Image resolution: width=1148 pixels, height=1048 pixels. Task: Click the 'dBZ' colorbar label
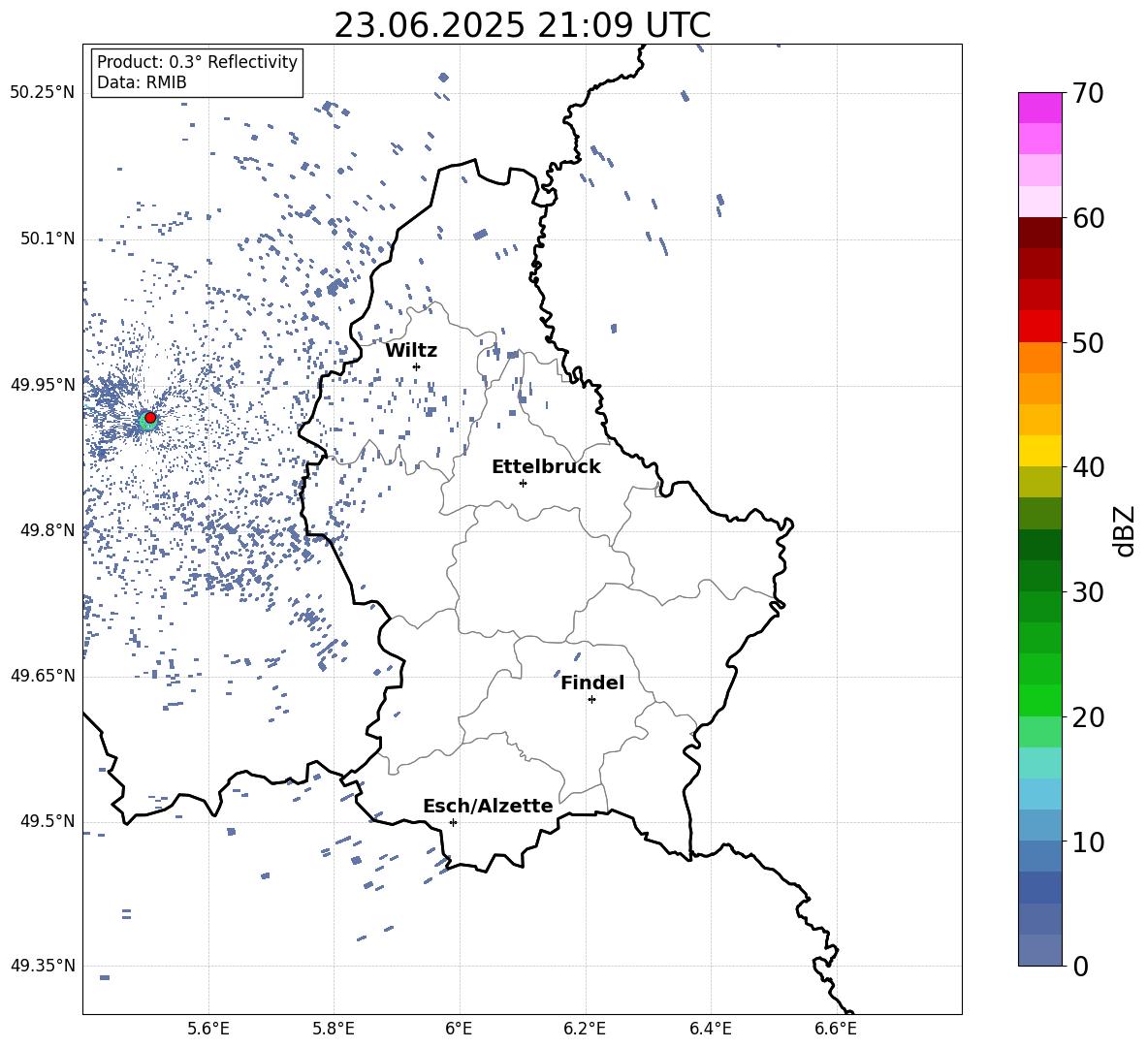point(1126,530)
